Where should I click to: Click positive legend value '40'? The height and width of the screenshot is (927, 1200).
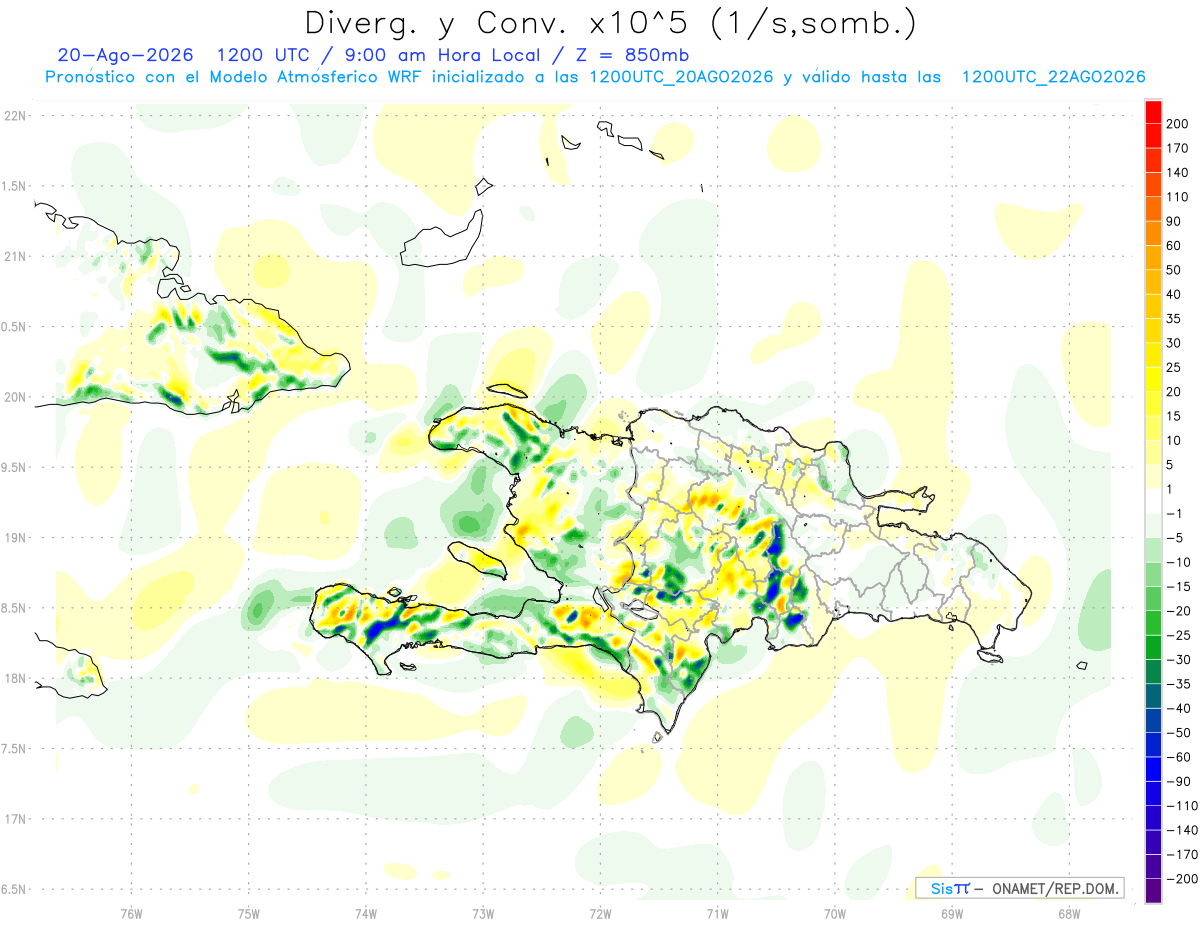coord(1174,294)
